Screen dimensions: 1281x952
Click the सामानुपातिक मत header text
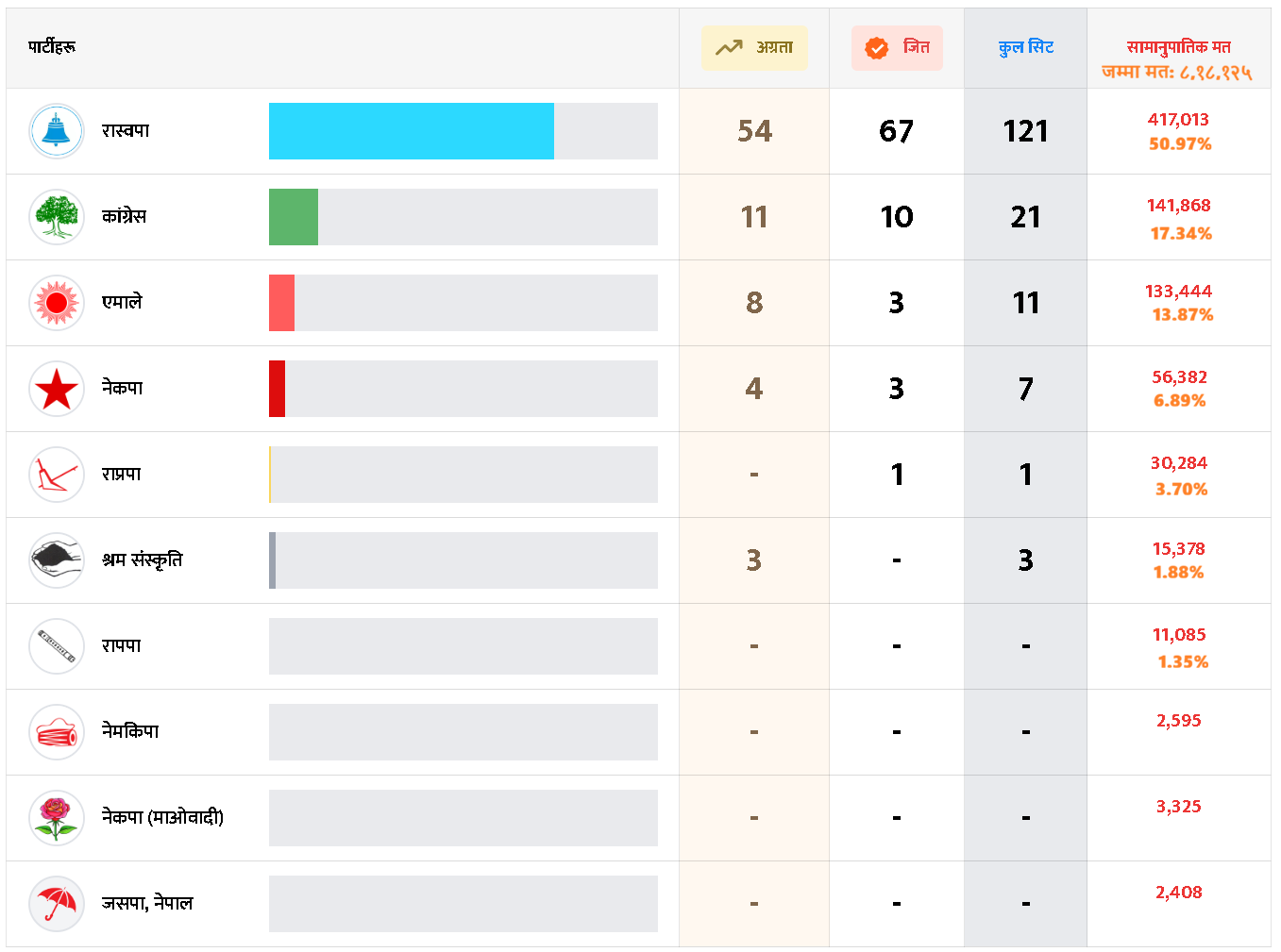click(x=1178, y=47)
